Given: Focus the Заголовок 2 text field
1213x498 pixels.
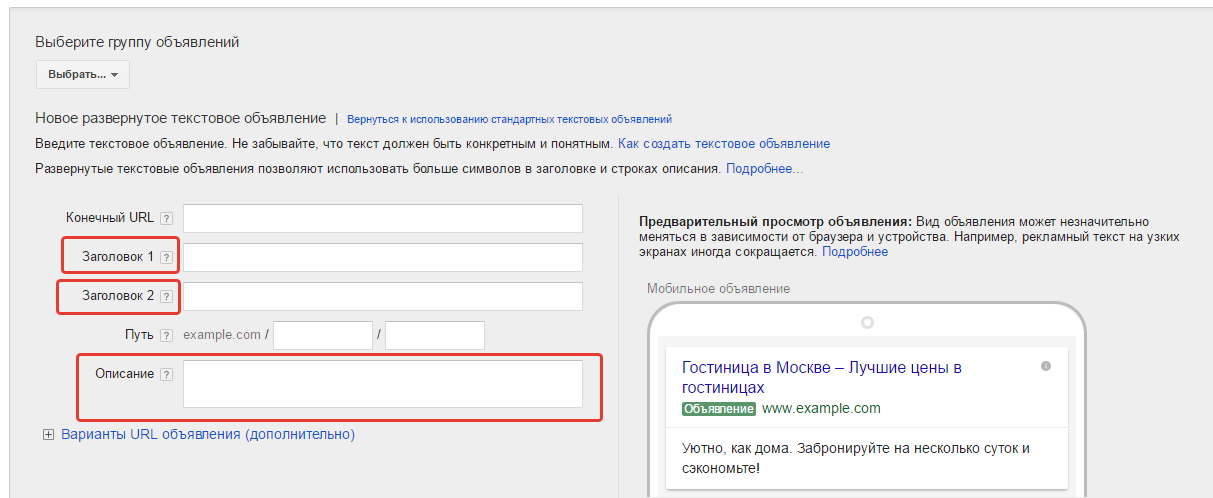Looking at the screenshot, I should [x=382, y=296].
